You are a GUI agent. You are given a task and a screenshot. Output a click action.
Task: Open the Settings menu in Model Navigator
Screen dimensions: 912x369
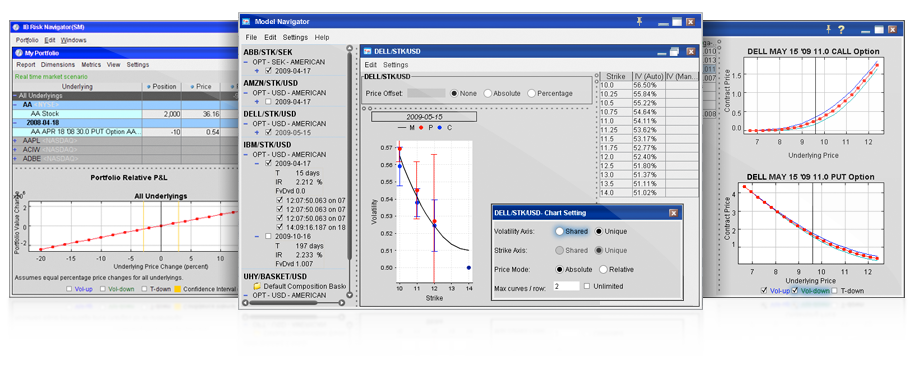click(295, 37)
